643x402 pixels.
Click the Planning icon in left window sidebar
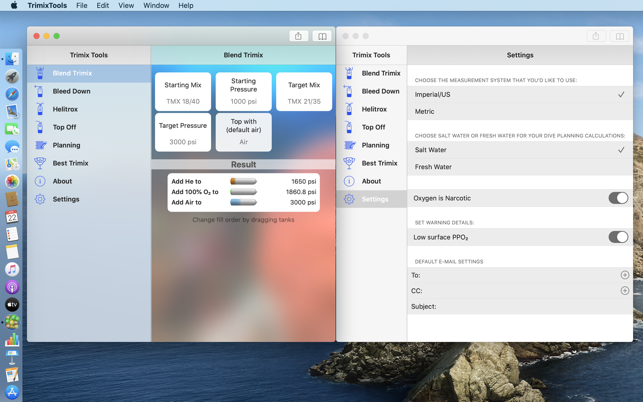[40, 145]
